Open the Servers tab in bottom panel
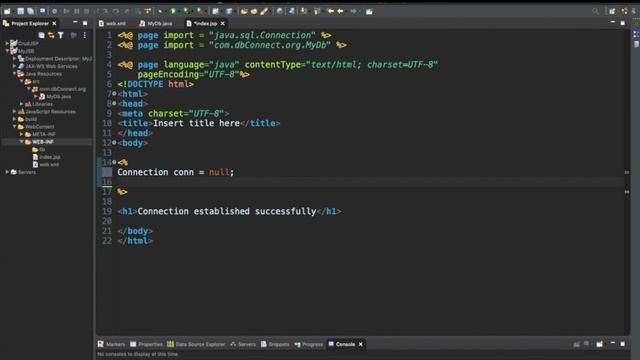The height and width of the screenshot is (360, 640). coord(243,344)
